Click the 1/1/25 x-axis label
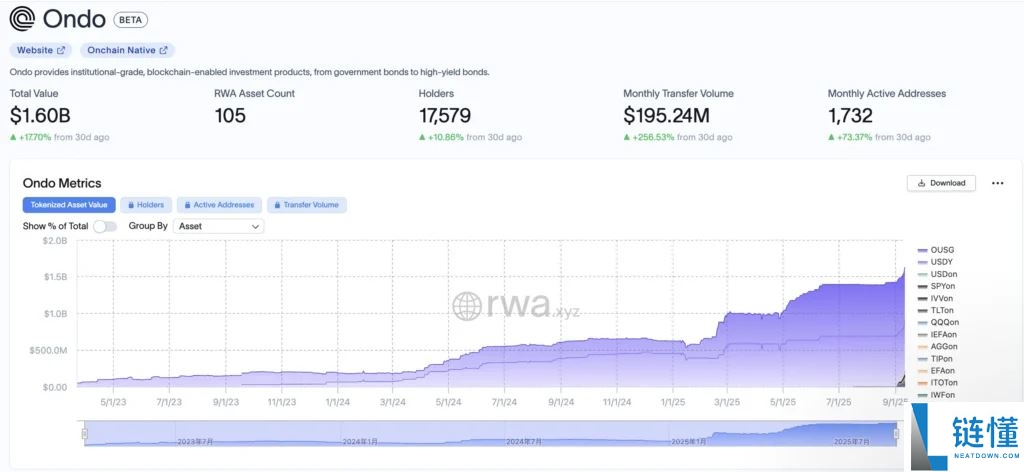Viewport: 1024px width, 472px height. (x=673, y=401)
